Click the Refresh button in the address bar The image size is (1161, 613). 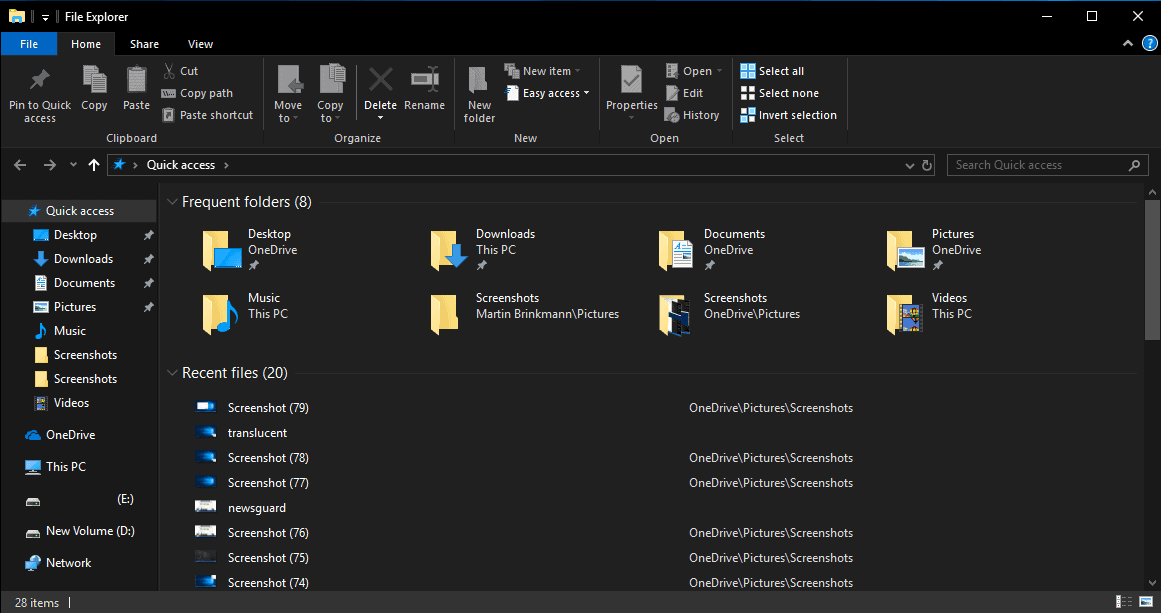[925, 164]
